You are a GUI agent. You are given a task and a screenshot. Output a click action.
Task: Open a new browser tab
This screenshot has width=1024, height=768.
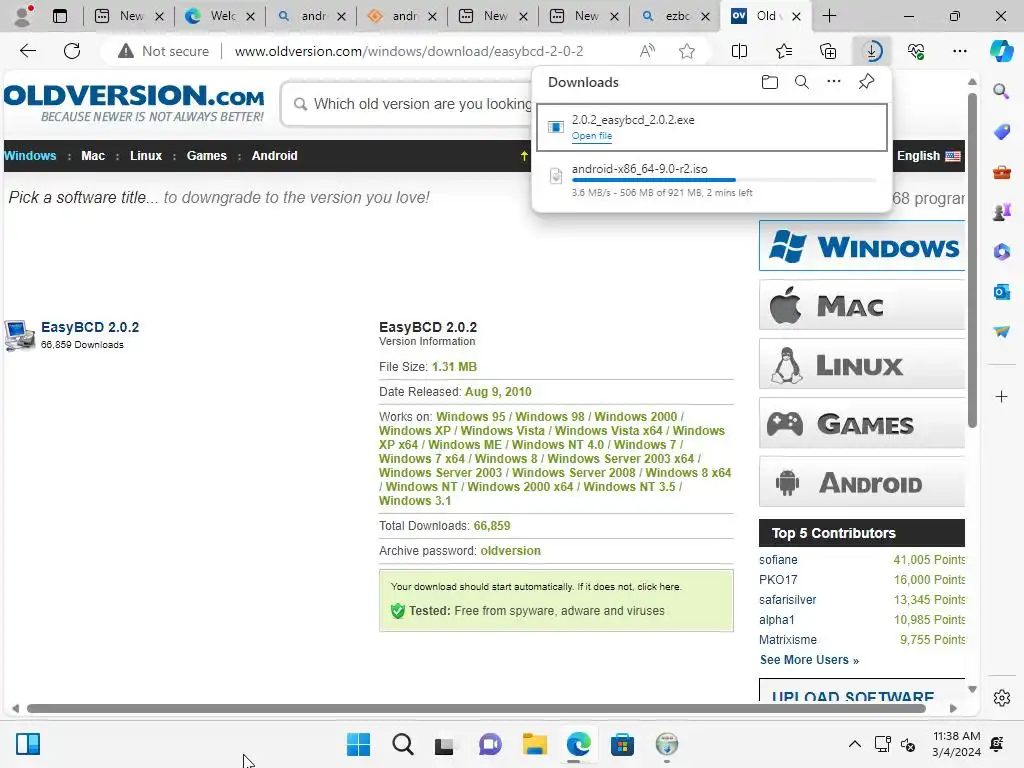(829, 16)
